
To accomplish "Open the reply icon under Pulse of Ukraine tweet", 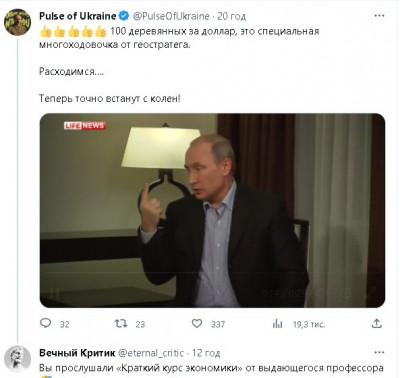I will pos(45,323).
